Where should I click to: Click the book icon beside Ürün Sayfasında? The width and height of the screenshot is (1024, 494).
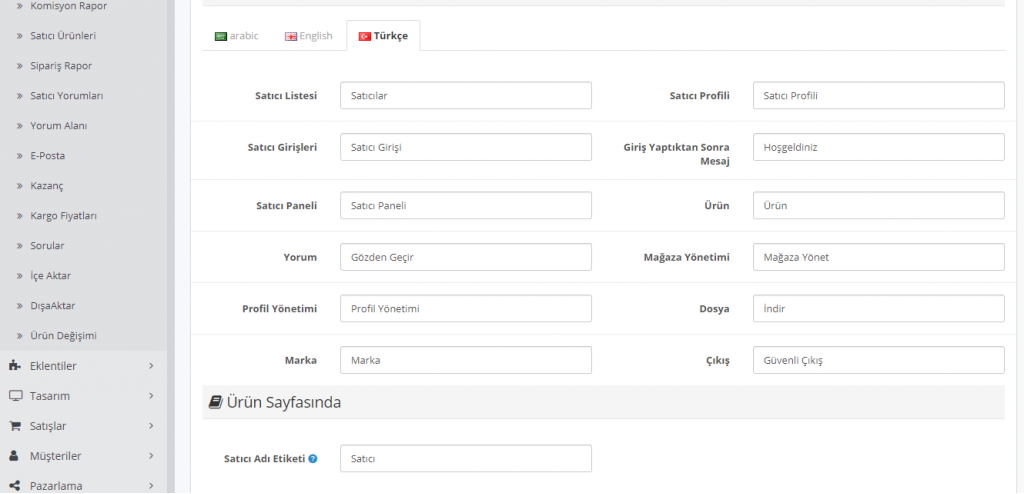[215, 403]
